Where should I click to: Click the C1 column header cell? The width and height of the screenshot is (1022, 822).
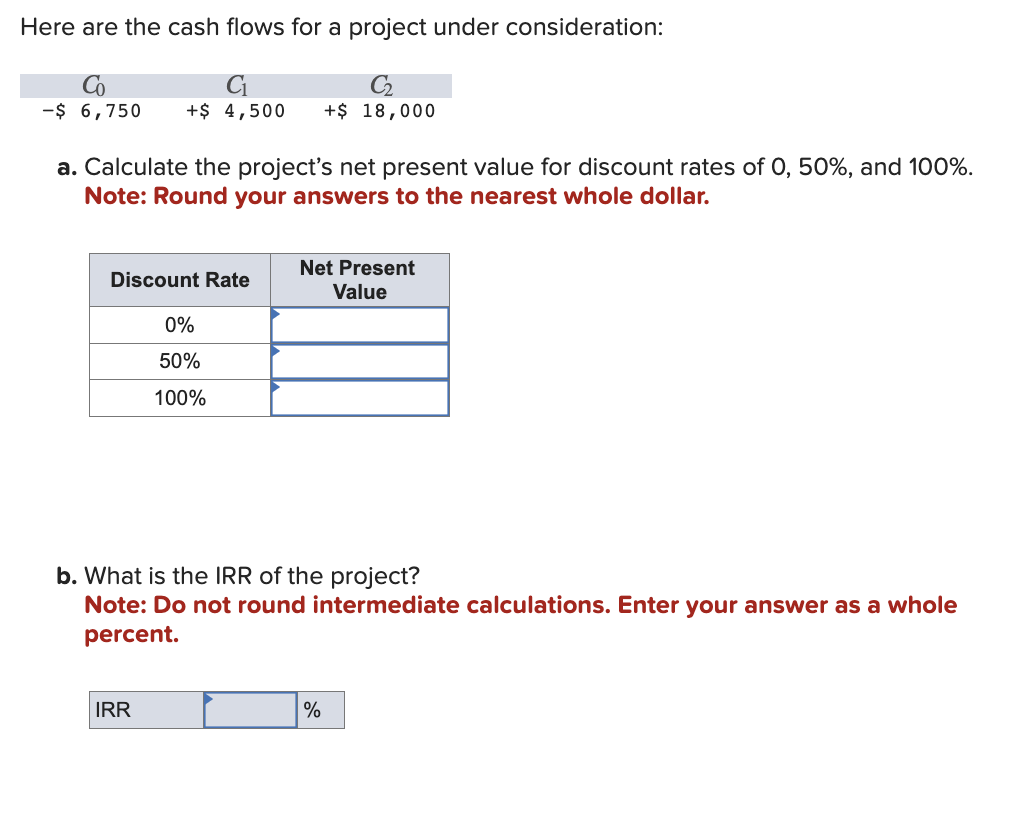coord(235,86)
